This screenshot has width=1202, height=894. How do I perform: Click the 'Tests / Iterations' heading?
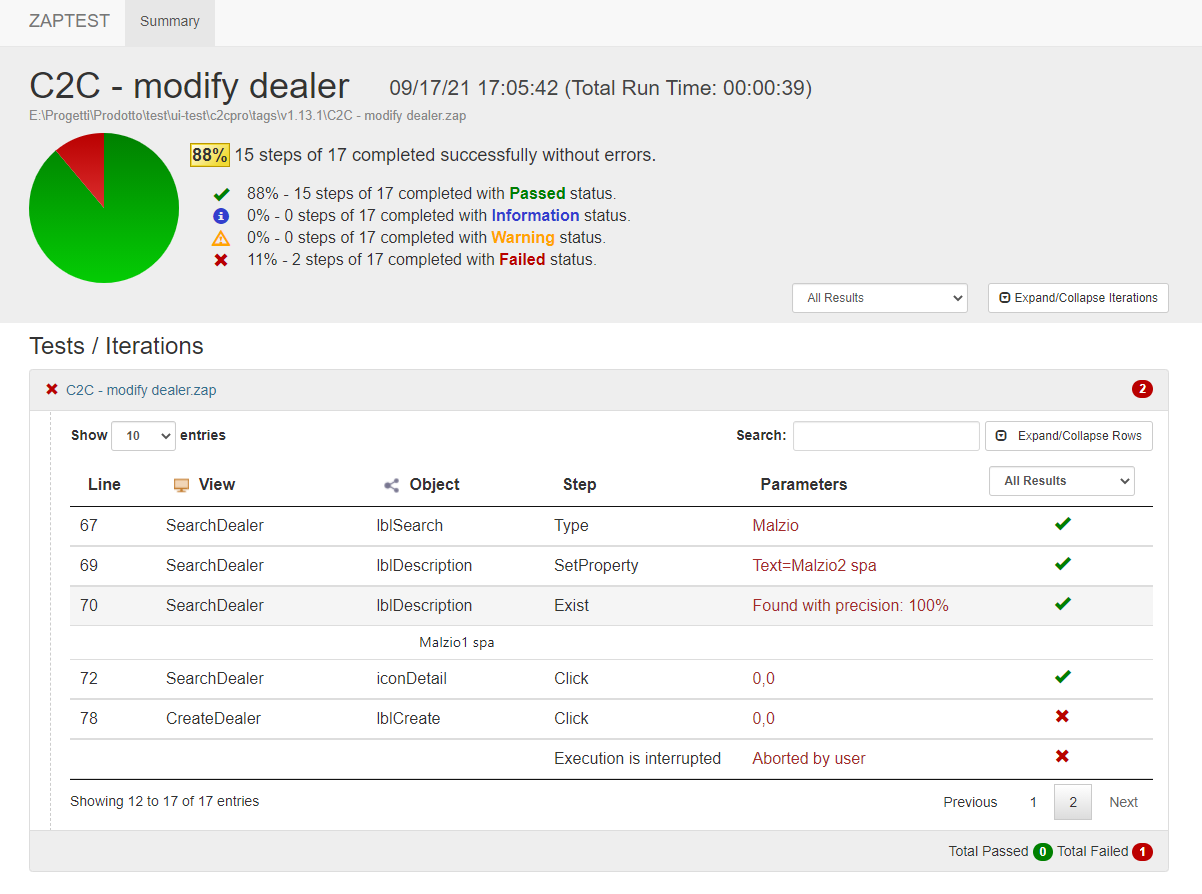pyautogui.click(x=116, y=346)
